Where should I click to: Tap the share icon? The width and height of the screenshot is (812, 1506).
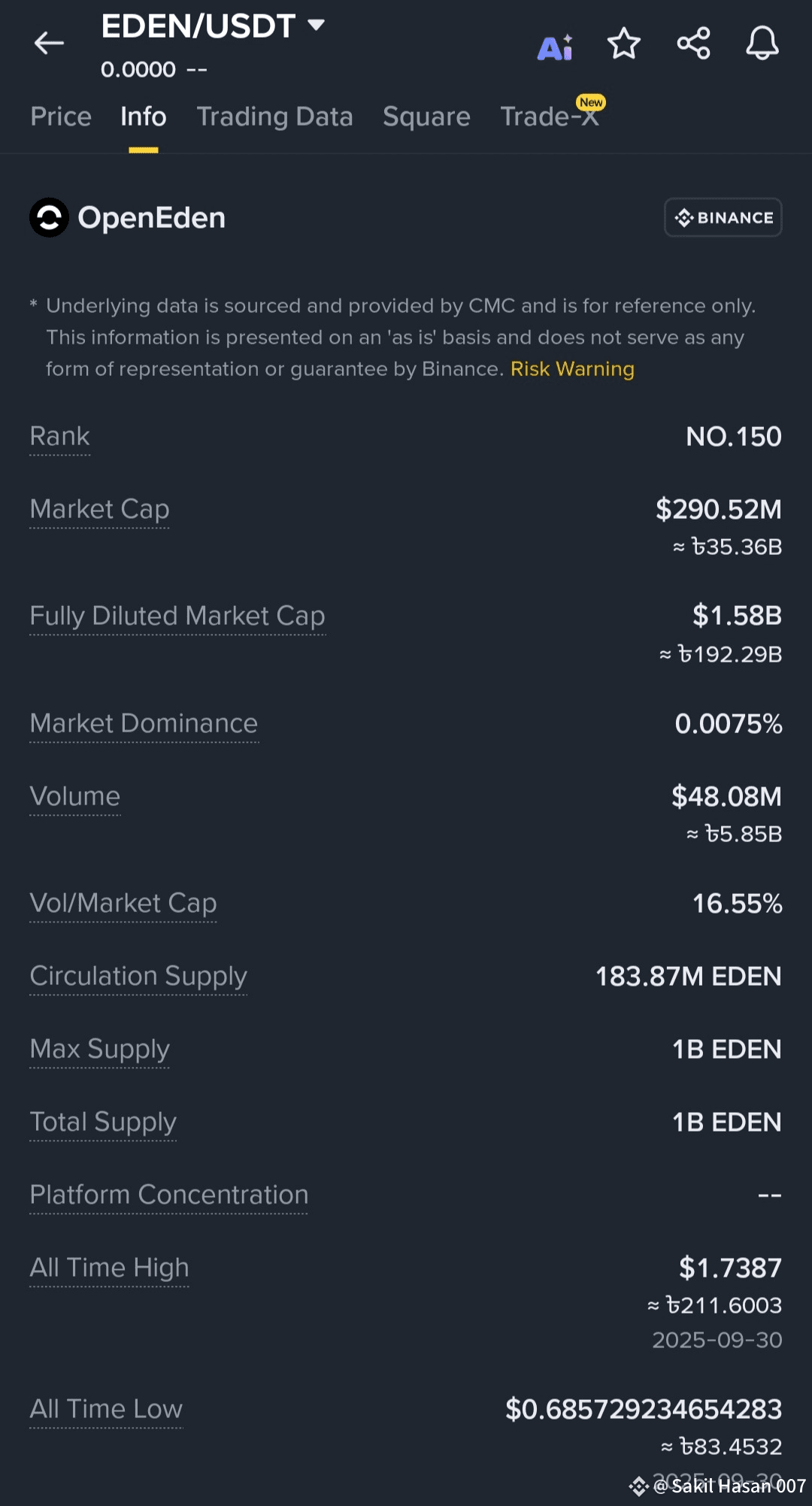tap(693, 44)
